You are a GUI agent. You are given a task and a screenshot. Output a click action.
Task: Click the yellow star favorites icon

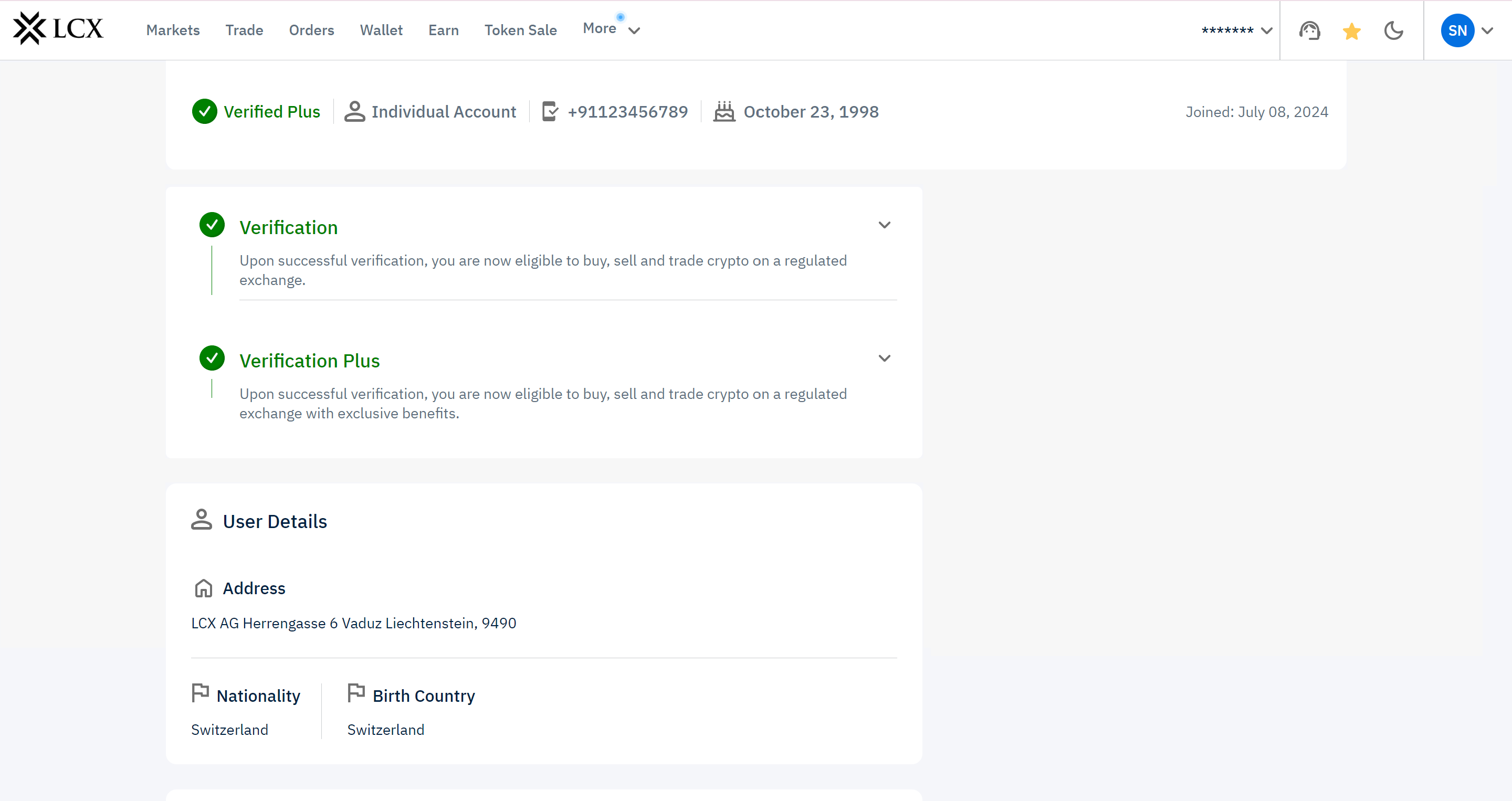[1351, 30]
